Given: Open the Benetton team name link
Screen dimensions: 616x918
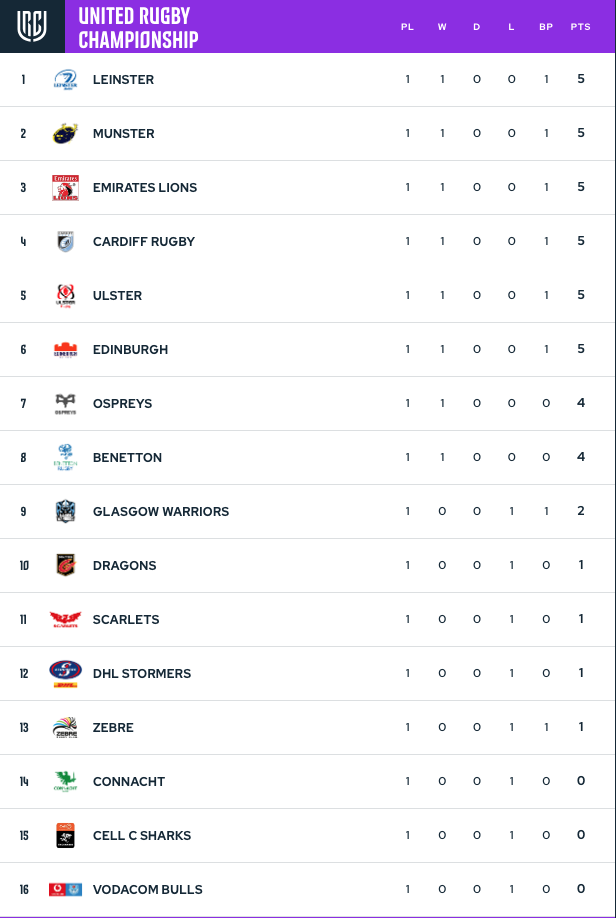Looking at the screenshot, I should coord(127,458).
